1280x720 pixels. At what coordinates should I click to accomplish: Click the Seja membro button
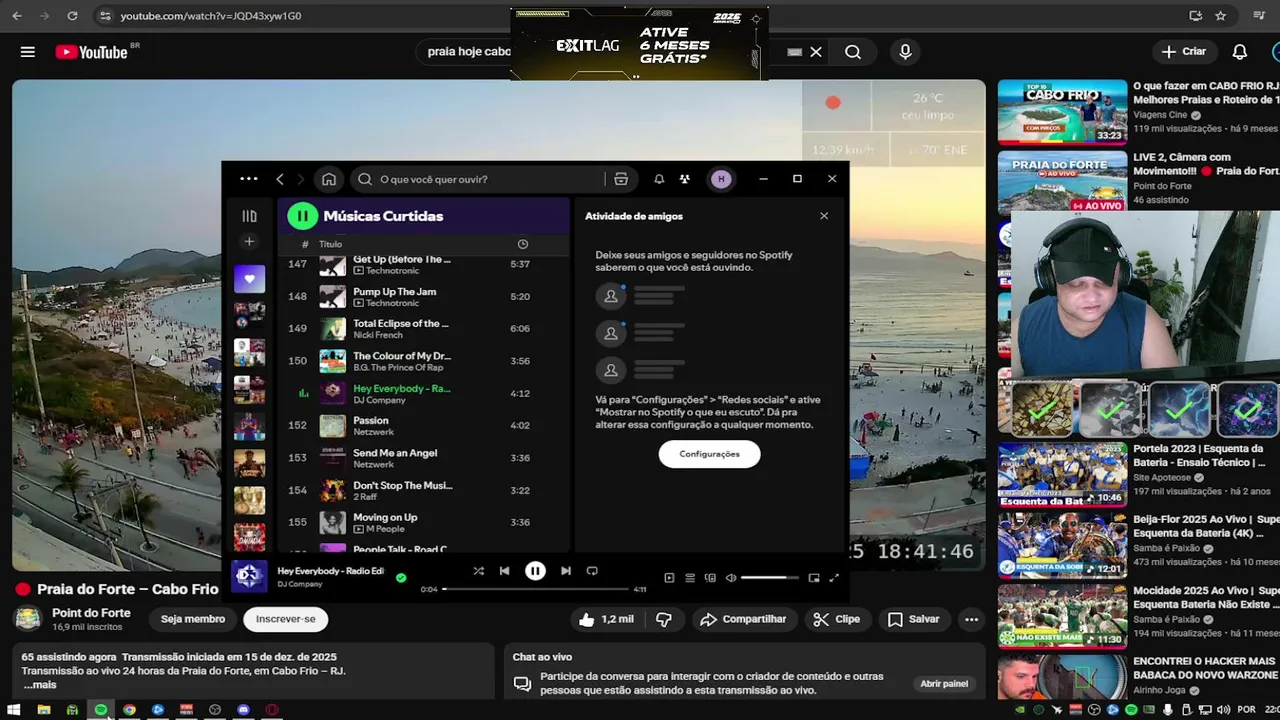click(x=193, y=619)
